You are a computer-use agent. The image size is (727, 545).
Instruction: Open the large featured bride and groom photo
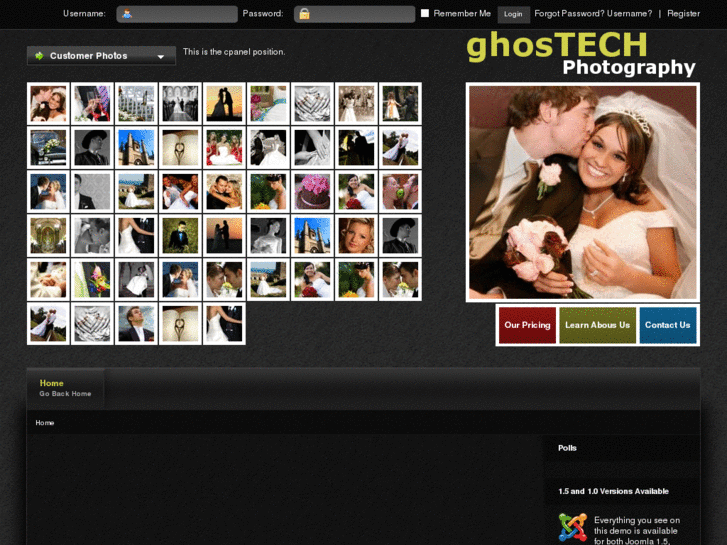point(583,192)
